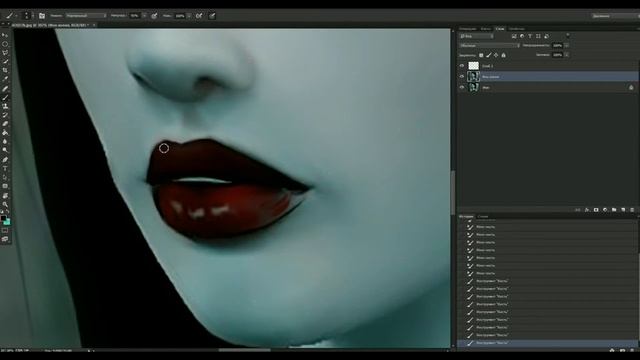
Task: Open the brush tool preset picker
Action: [x=11, y=16]
